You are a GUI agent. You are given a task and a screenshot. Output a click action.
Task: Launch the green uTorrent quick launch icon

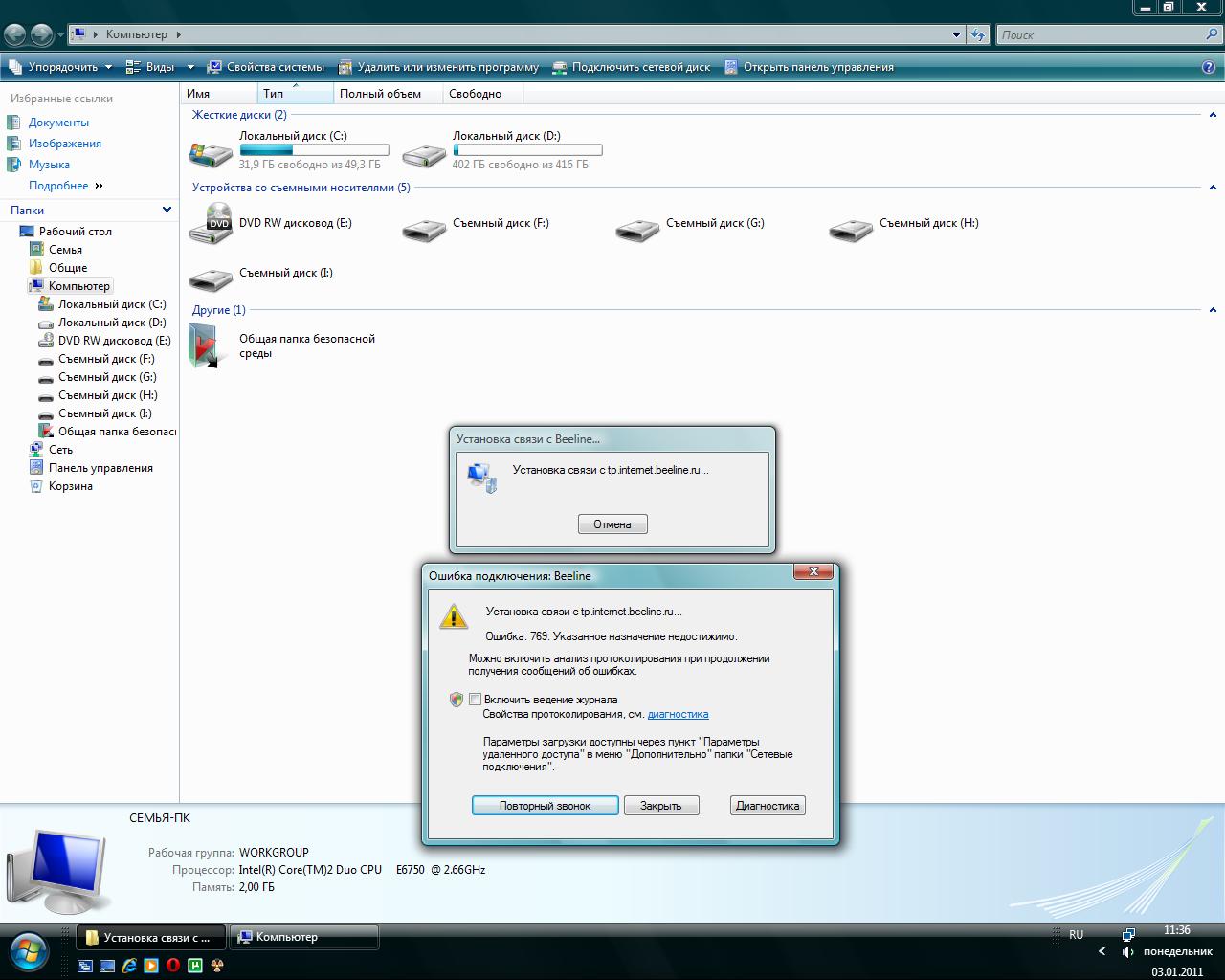click(195, 966)
